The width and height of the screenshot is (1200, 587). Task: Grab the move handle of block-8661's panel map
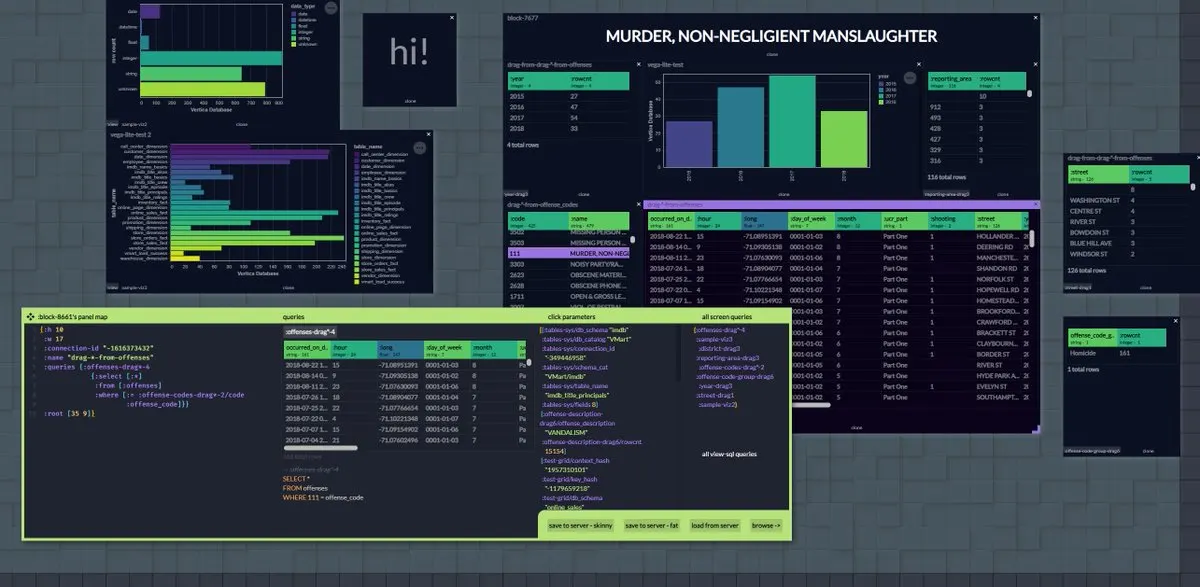coord(30,316)
